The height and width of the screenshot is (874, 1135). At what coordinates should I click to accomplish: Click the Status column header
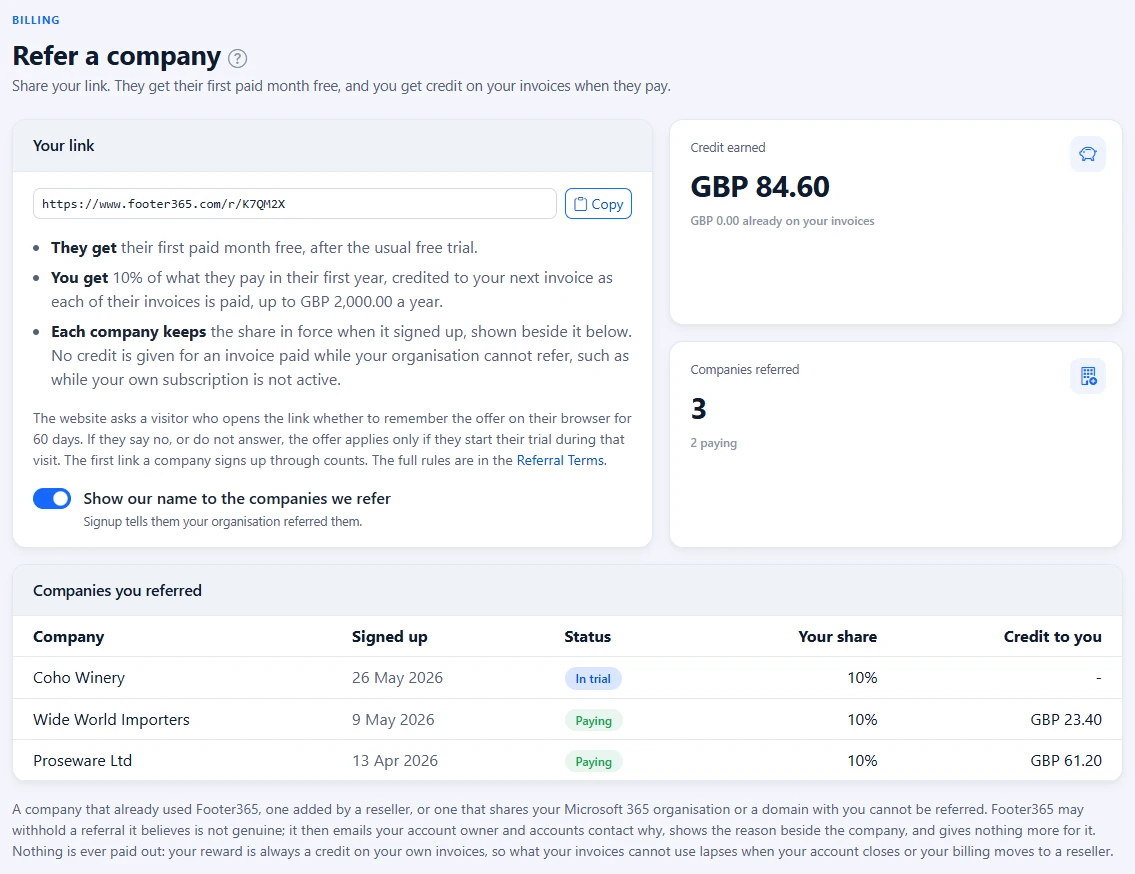click(588, 636)
